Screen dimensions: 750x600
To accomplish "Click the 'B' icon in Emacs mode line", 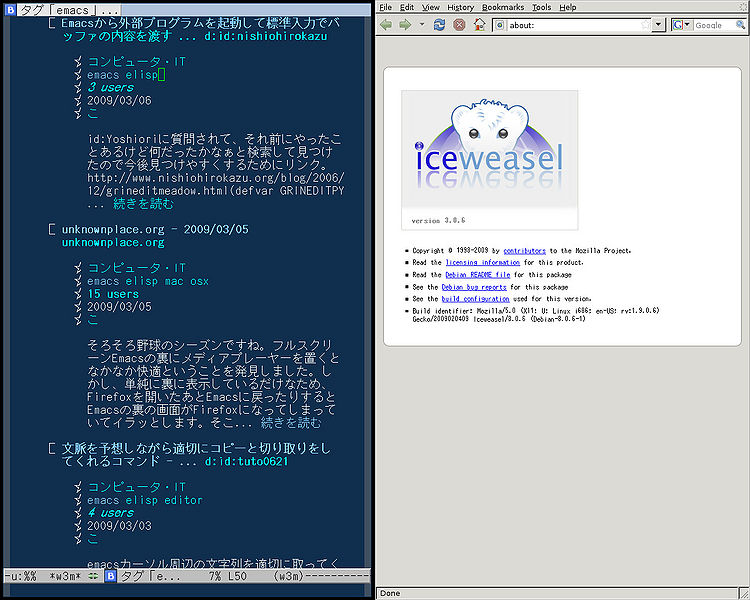I will click(x=110, y=576).
